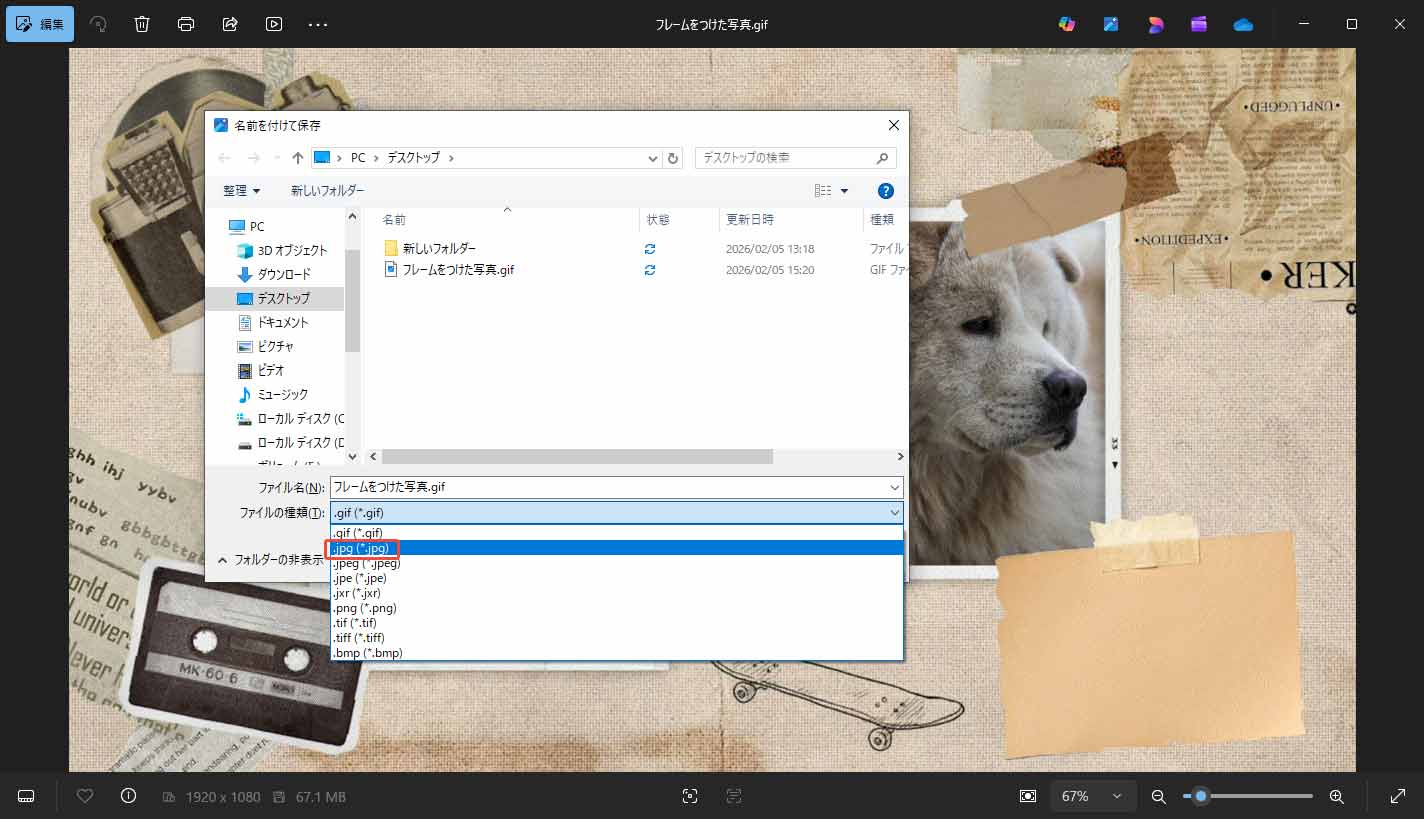Click the favorite heart icon
1424x819 pixels.
(85, 796)
